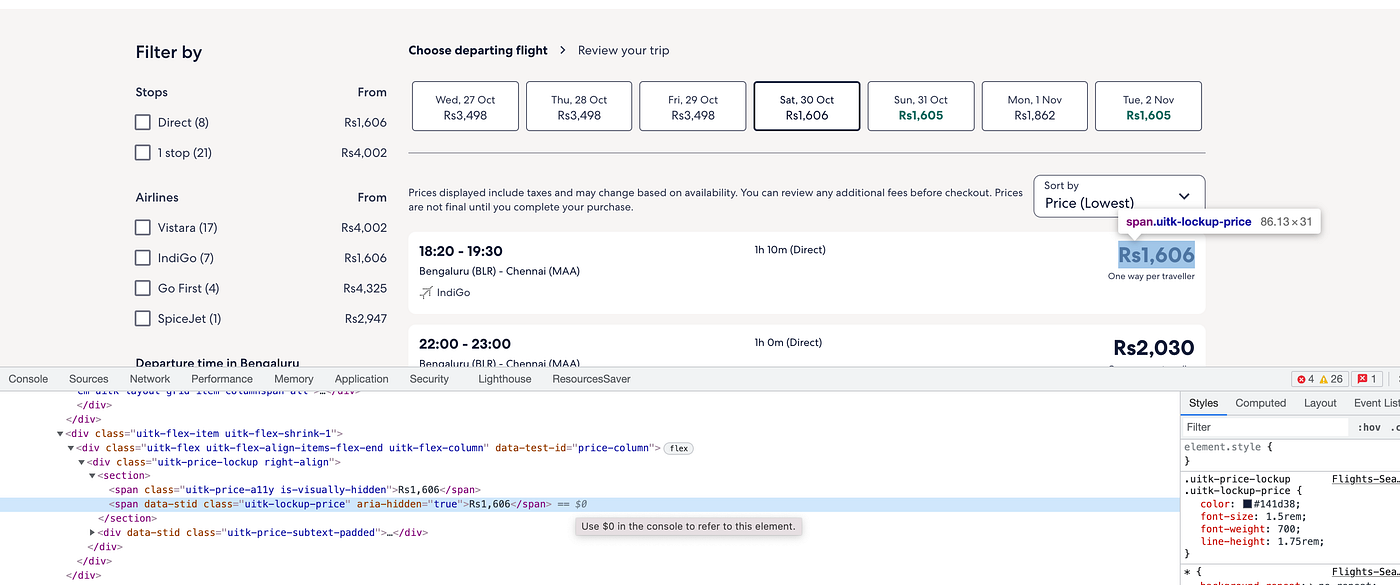
Task: Select the SpiceJet (1) airline checkbox
Action: 142,319
